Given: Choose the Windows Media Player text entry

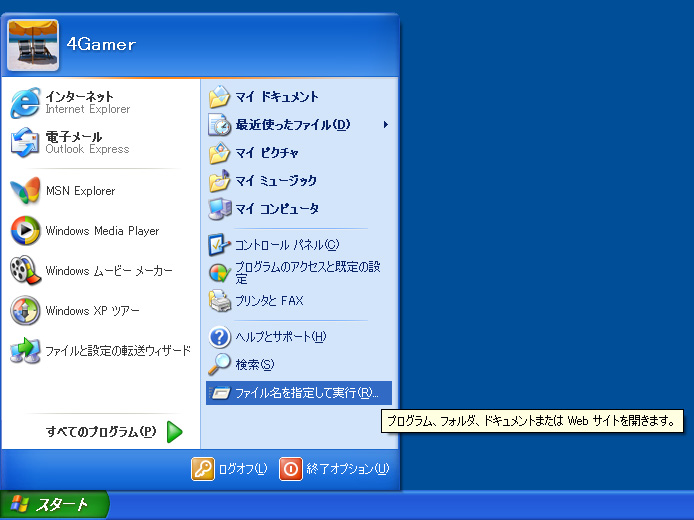Looking at the screenshot, I should (x=102, y=231).
